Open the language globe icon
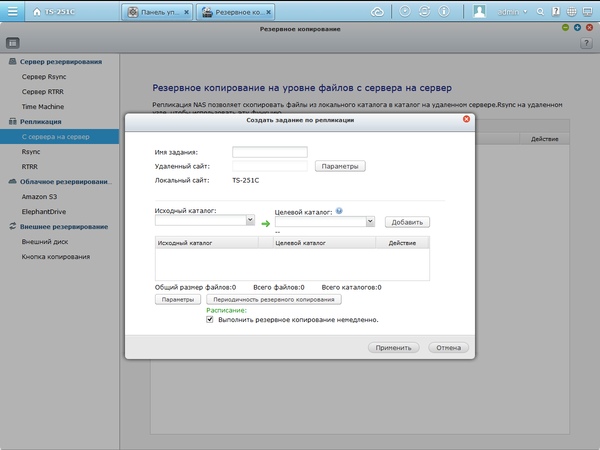 pyautogui.click(x=571, y=12)
